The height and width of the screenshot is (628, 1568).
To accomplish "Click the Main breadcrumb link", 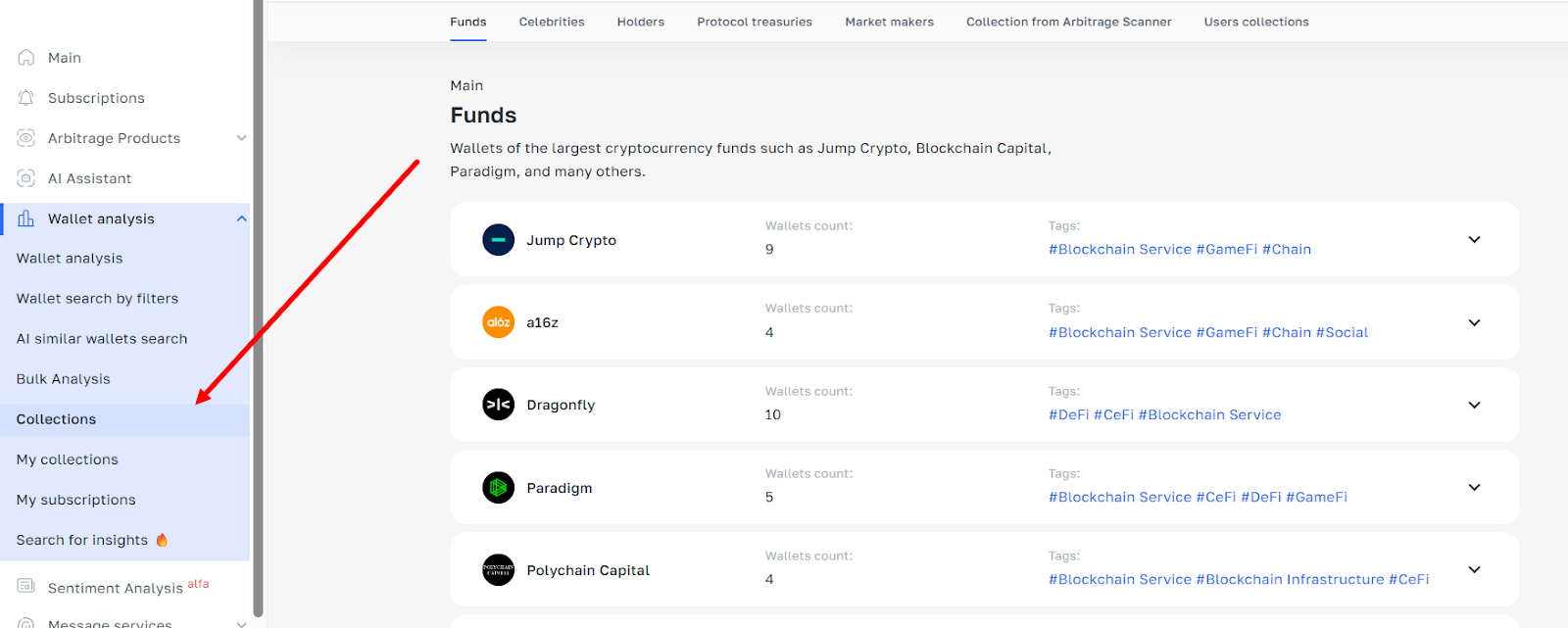I will pyautogui.click(x=466, y=86).
